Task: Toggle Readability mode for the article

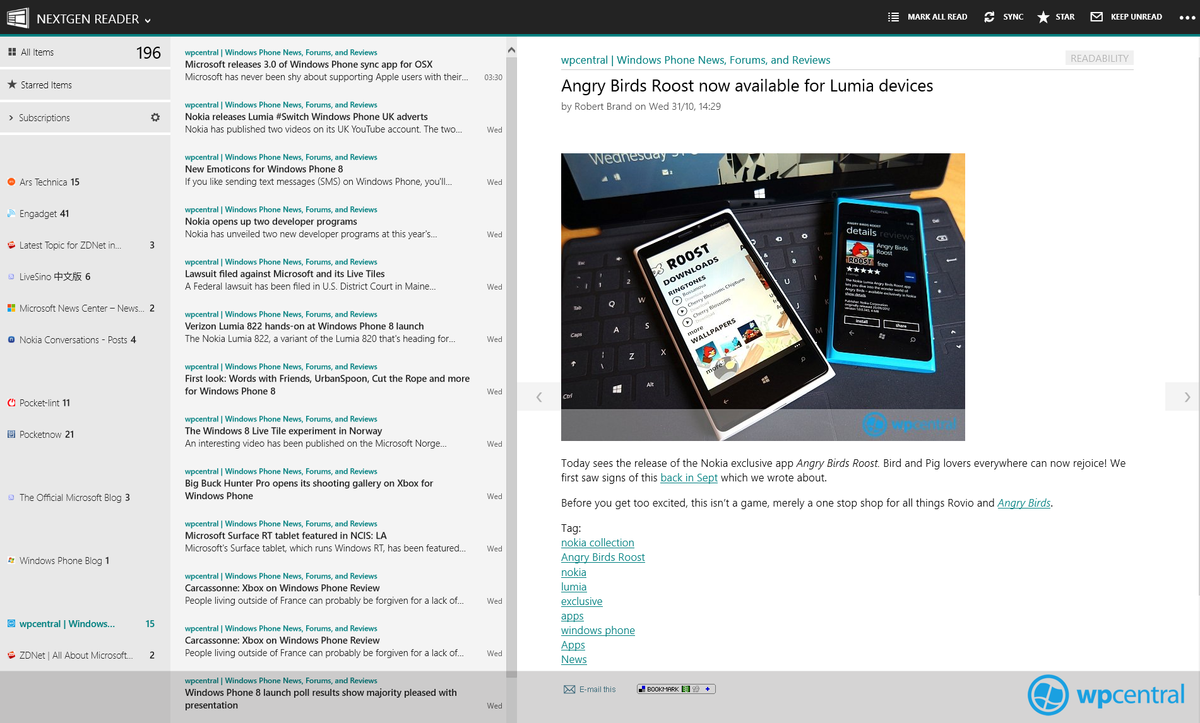Action: [1098, 58]
